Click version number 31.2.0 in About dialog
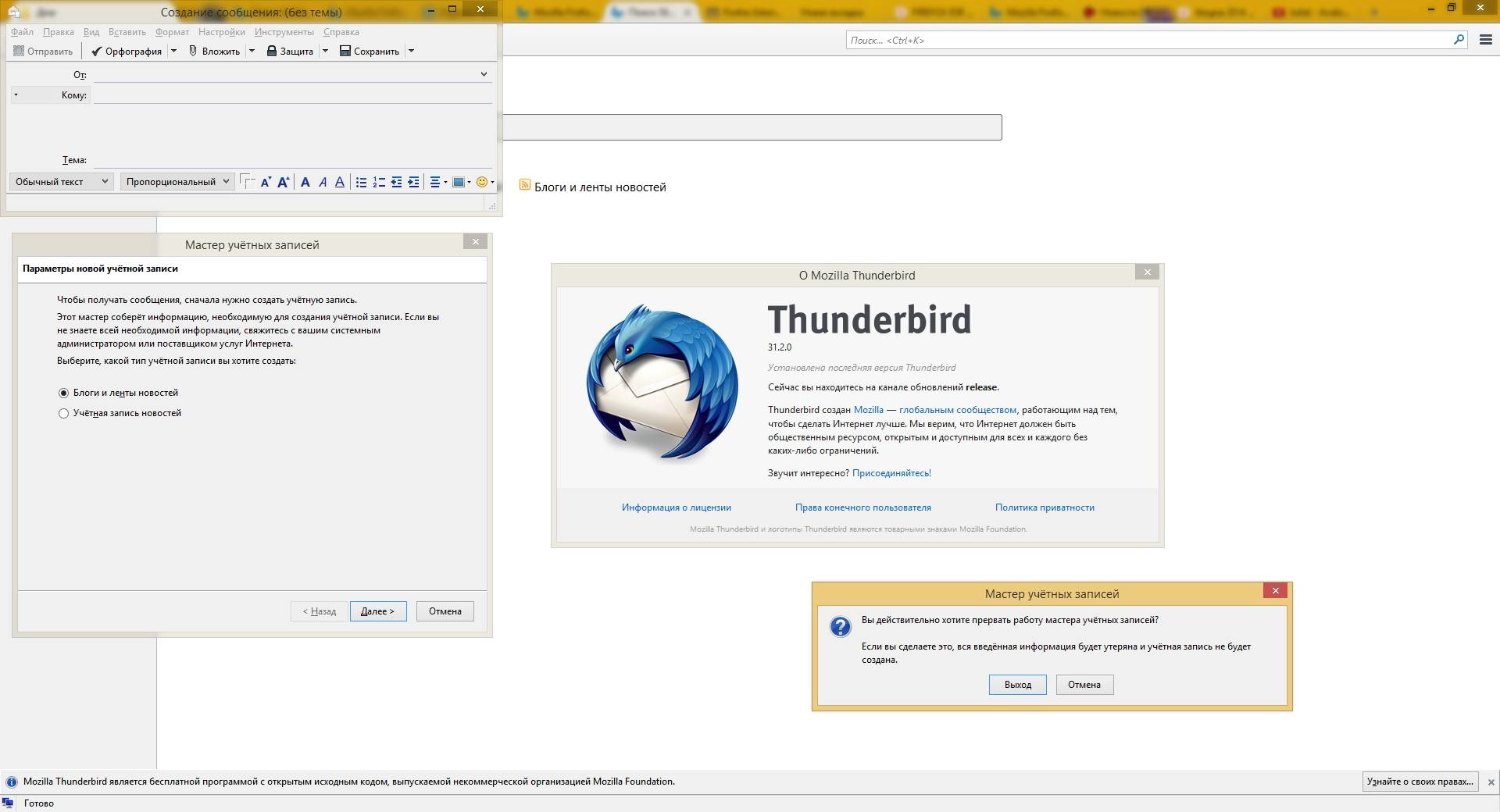This screenshot has width=1500, height=812. [x=780, y=347]
